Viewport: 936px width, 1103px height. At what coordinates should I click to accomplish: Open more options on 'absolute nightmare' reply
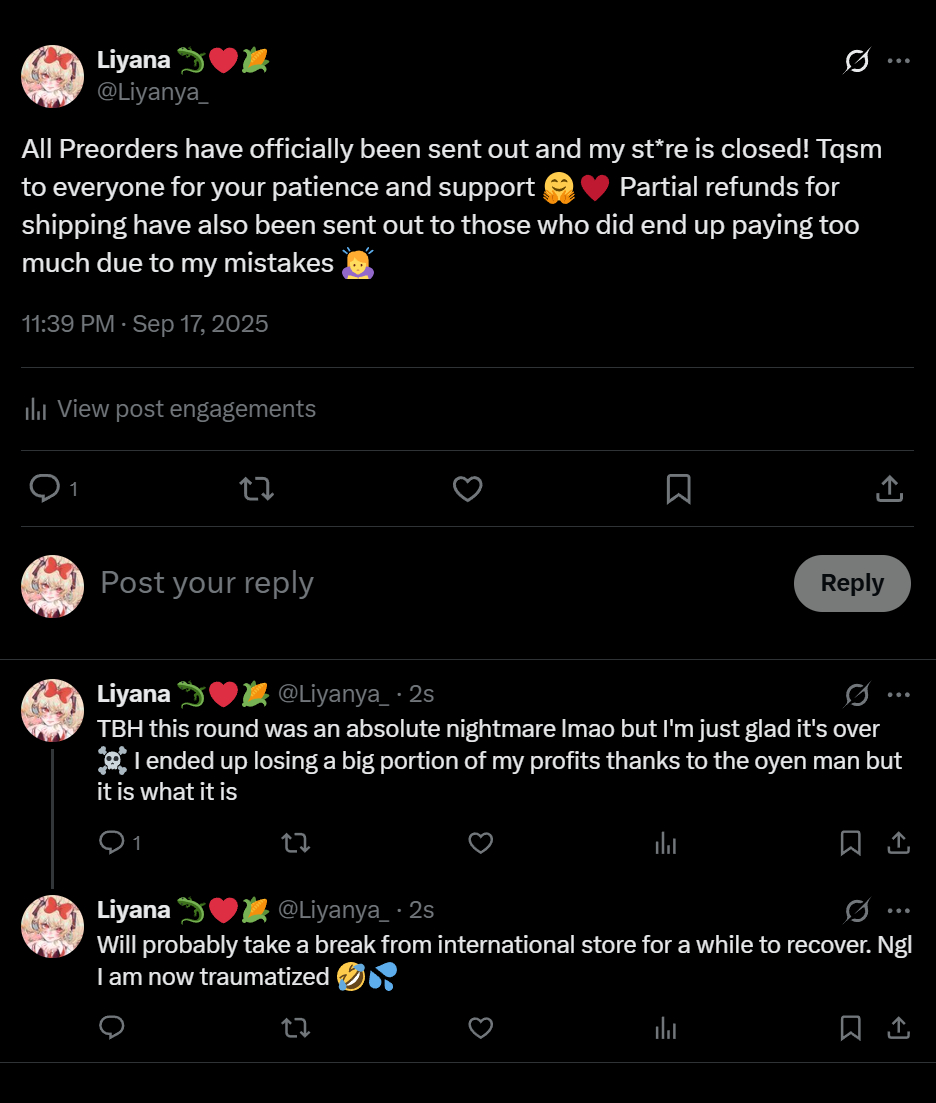pos(899,695)
